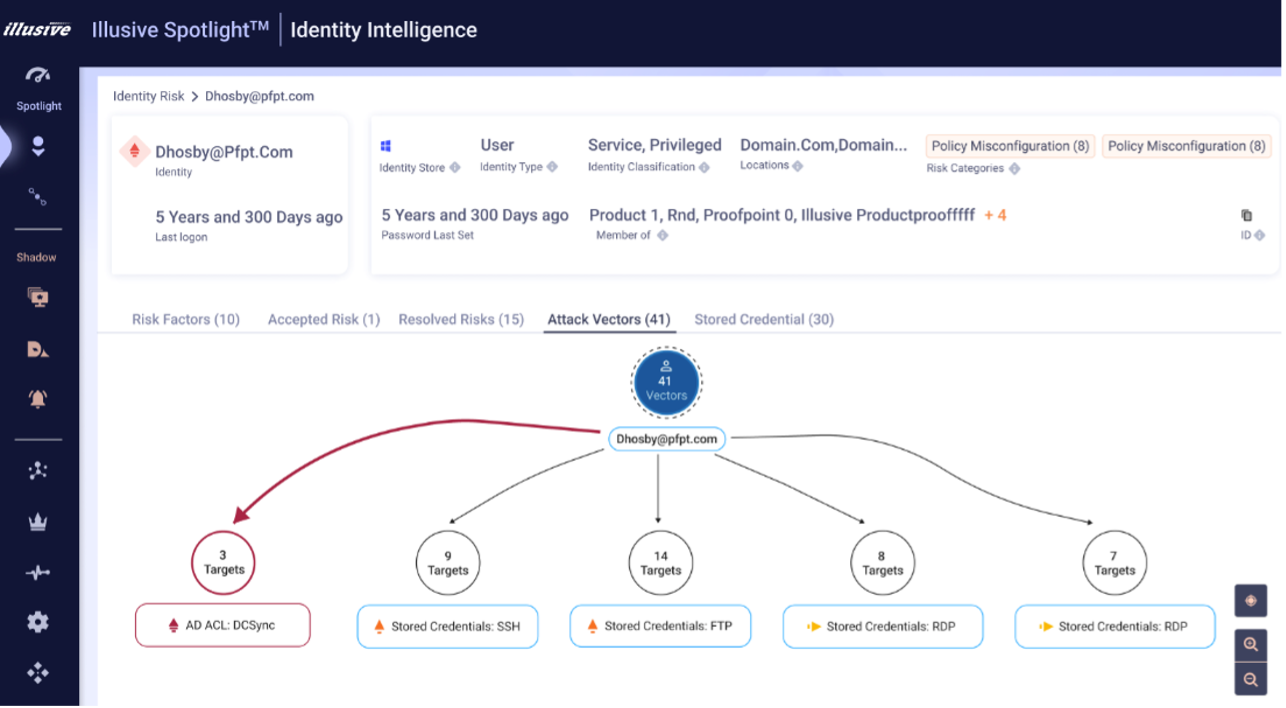This screenshot has height=708, width=1286.
Task: Open the 3 Targets circle
Action: tap(224, 563)
